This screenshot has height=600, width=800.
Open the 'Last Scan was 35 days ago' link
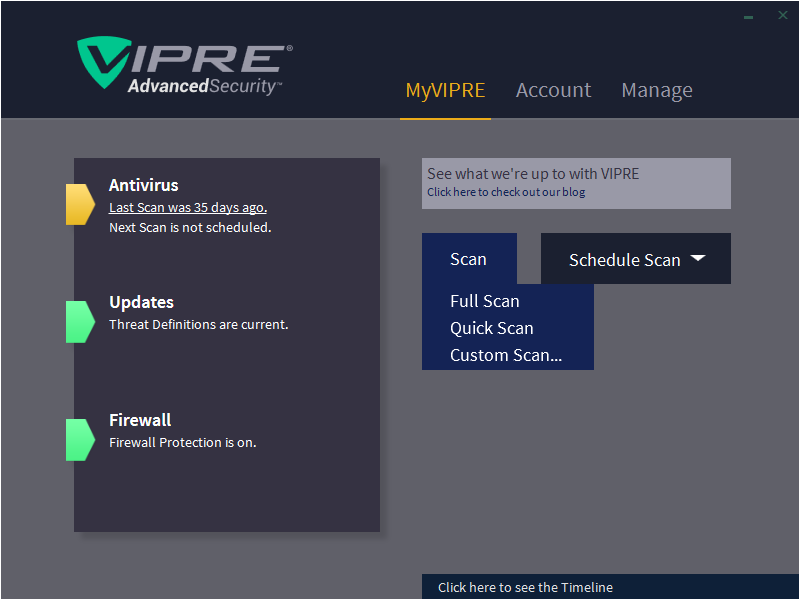coord(188,208)
